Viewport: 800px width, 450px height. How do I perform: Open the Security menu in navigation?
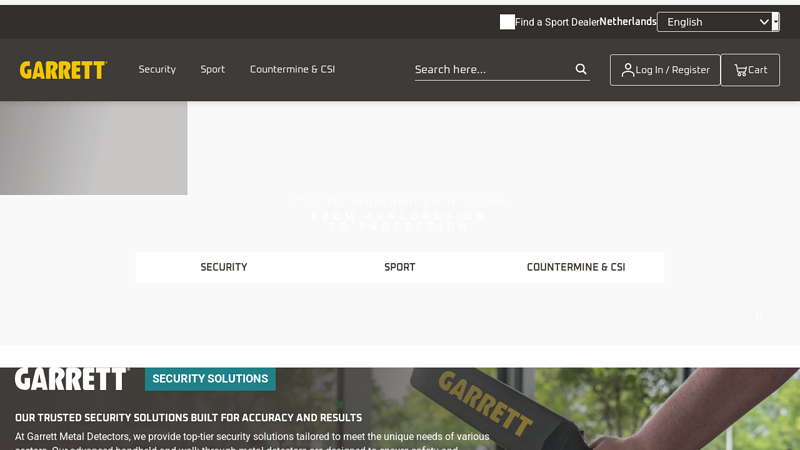point(157,69)
